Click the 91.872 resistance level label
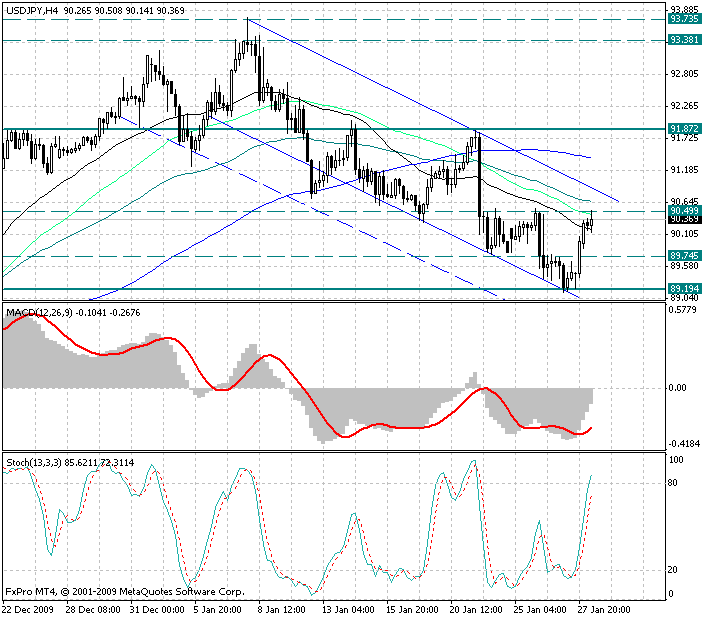 point(684,129)
